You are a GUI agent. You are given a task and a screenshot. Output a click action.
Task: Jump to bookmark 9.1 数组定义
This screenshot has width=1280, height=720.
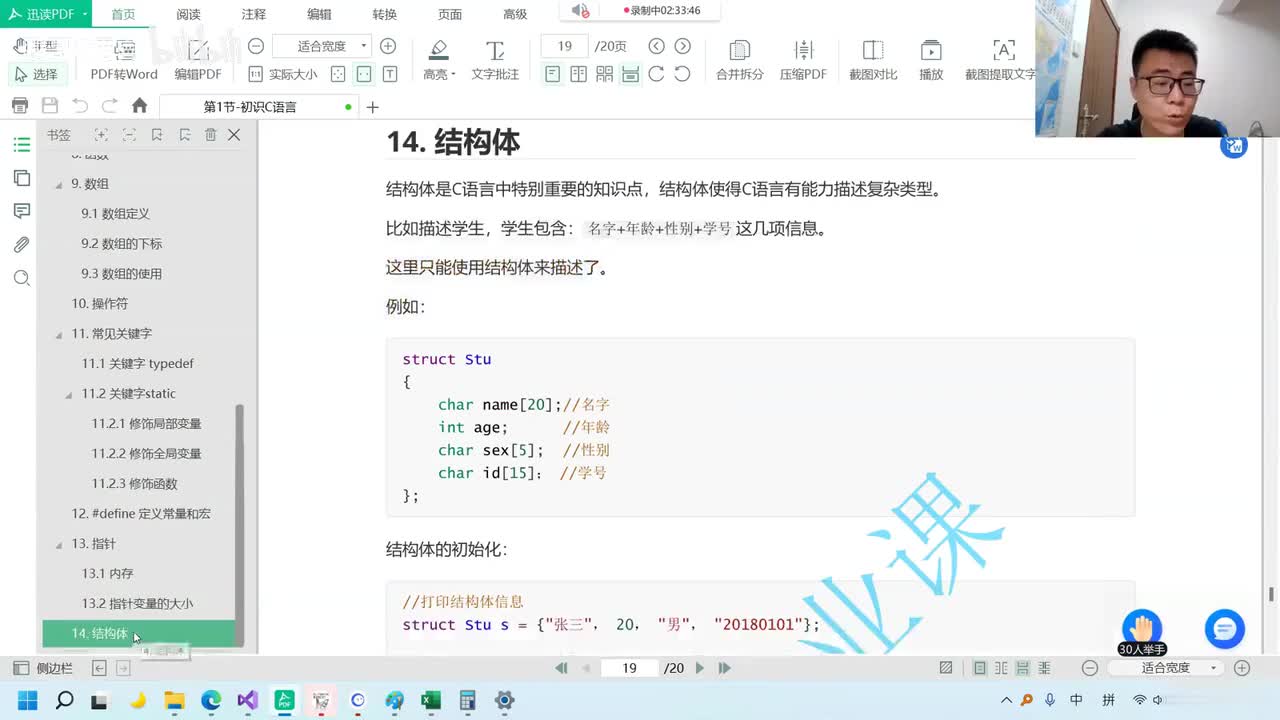116,214
